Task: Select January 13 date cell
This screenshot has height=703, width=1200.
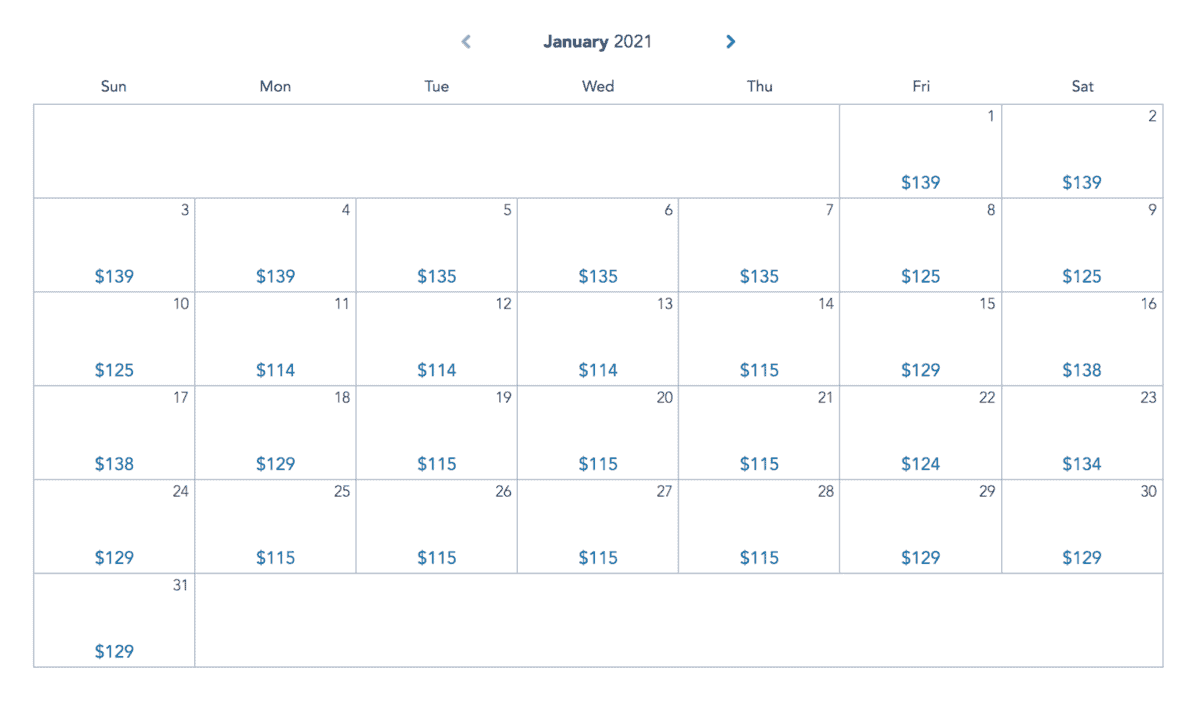Action: click(598, 339)
